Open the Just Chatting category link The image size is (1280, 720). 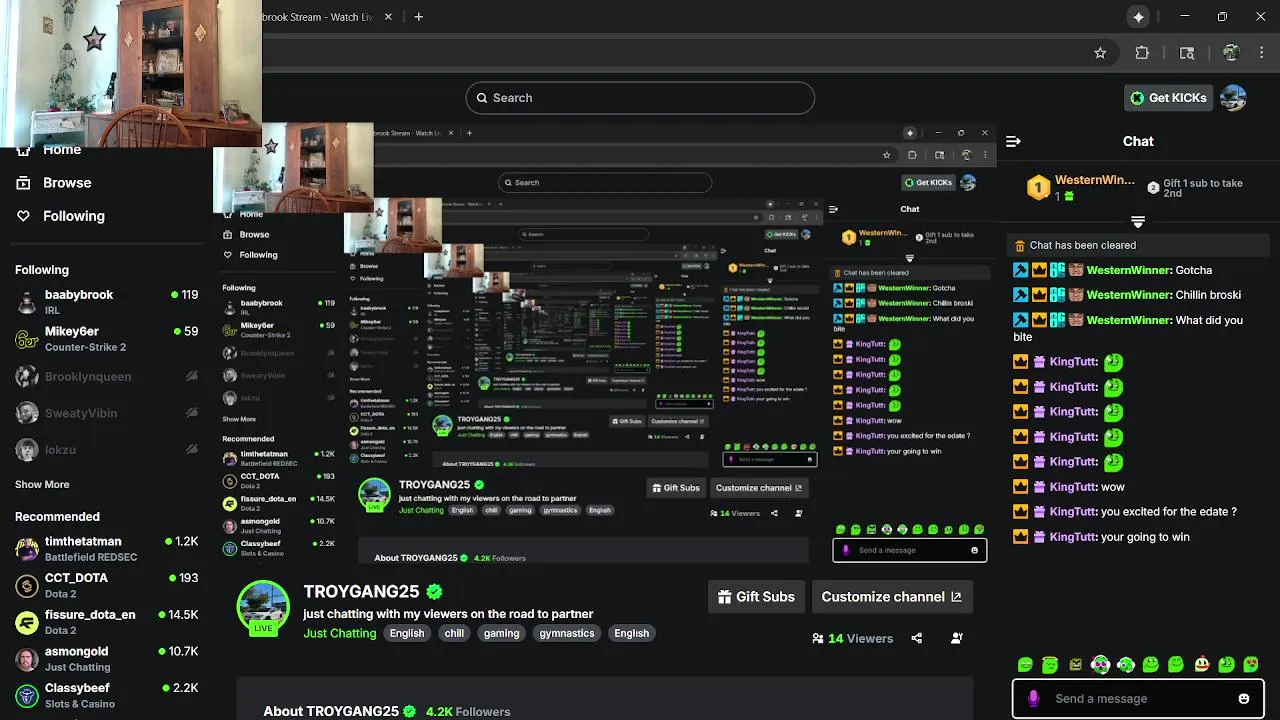point(340,633)
